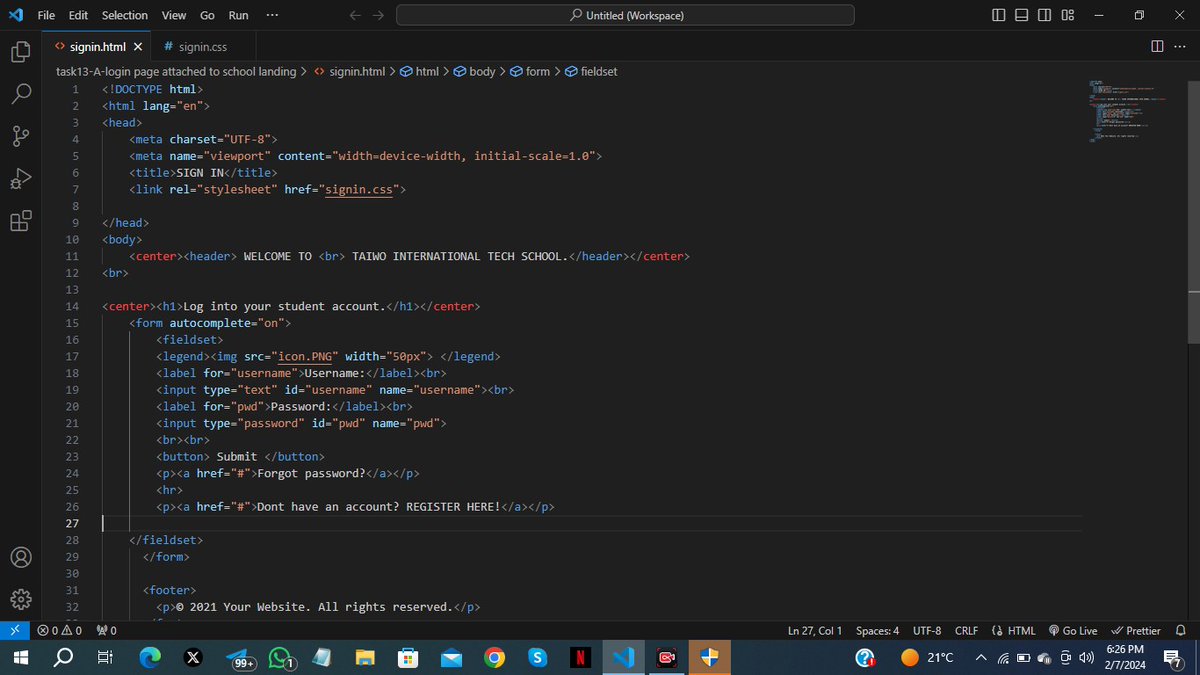1200x675 pixels.
Task: Open the fieldset breadcrumb dropdown
Action: 590,71
